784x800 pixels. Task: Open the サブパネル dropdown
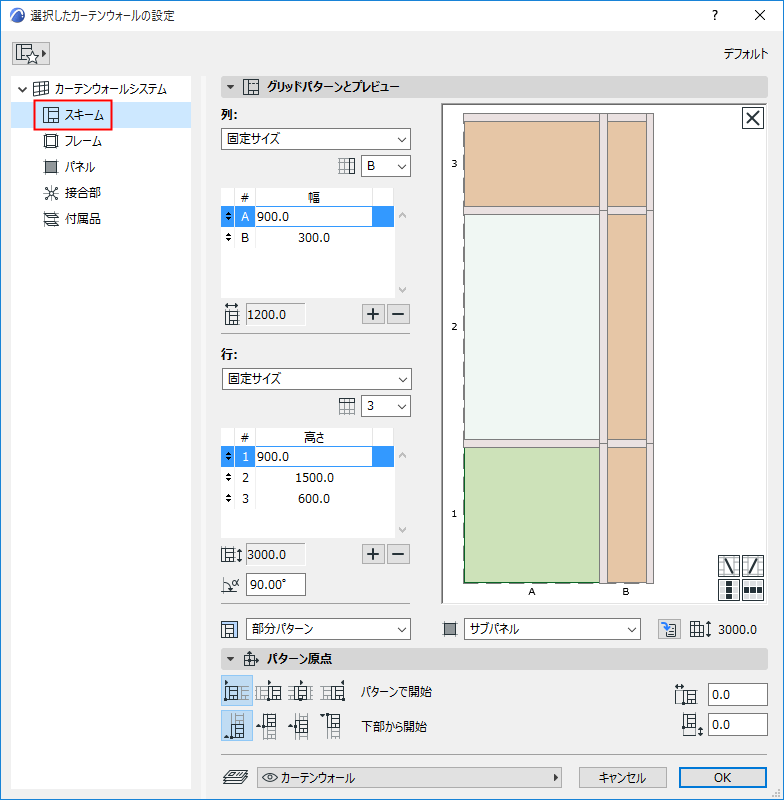pyautogui.click(x=552, y=629)
